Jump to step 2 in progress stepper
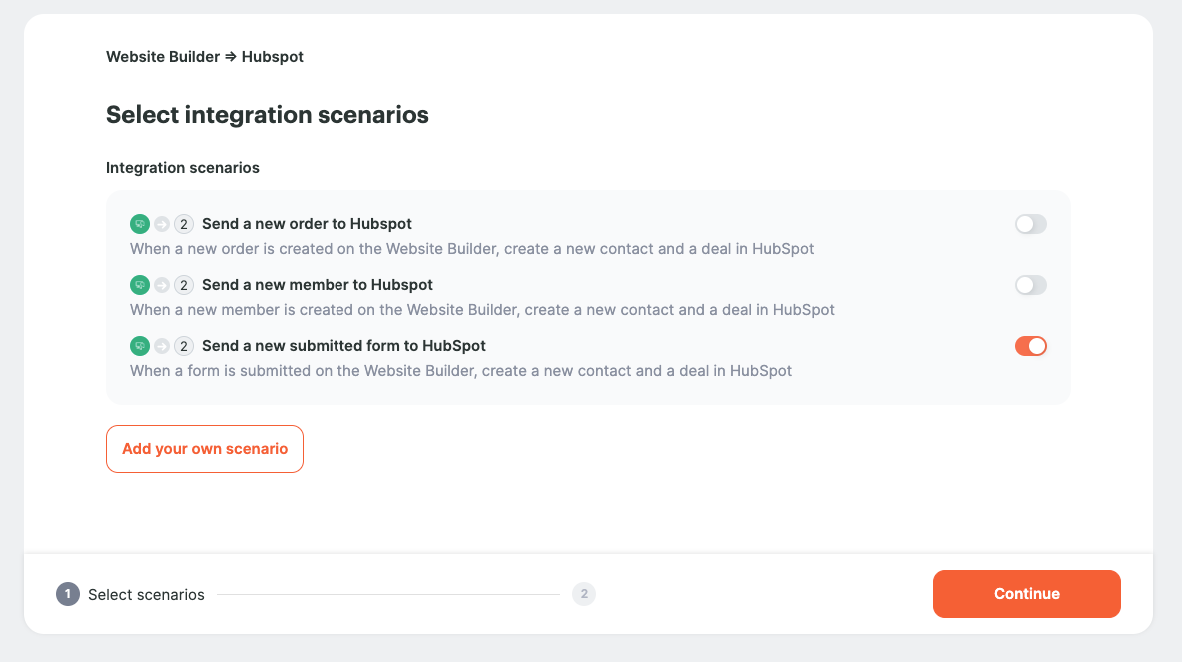Screen dimensions: 1182x662 tap(584, 594)
